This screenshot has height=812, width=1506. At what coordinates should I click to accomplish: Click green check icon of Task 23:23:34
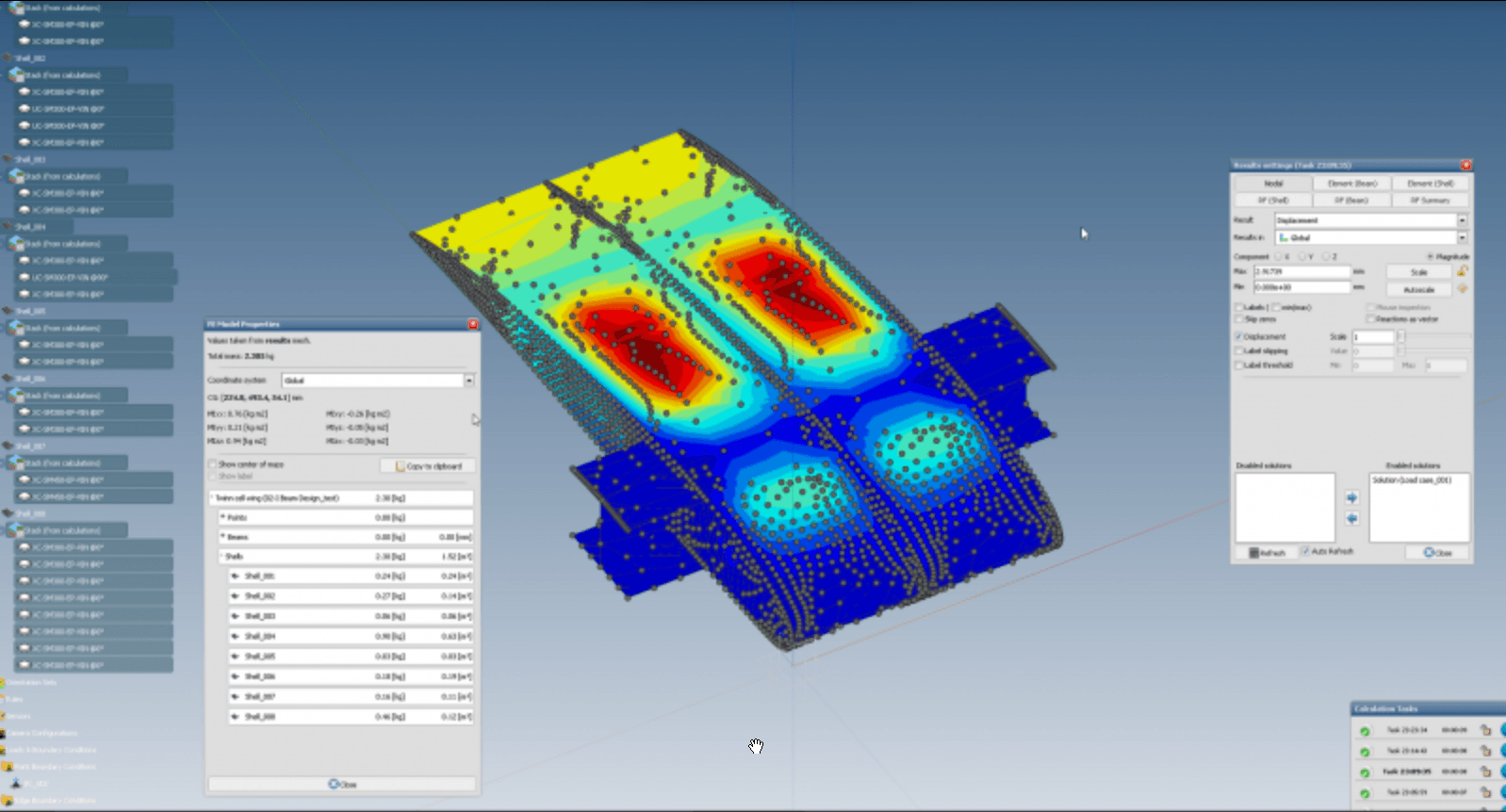pos(1365,731)
